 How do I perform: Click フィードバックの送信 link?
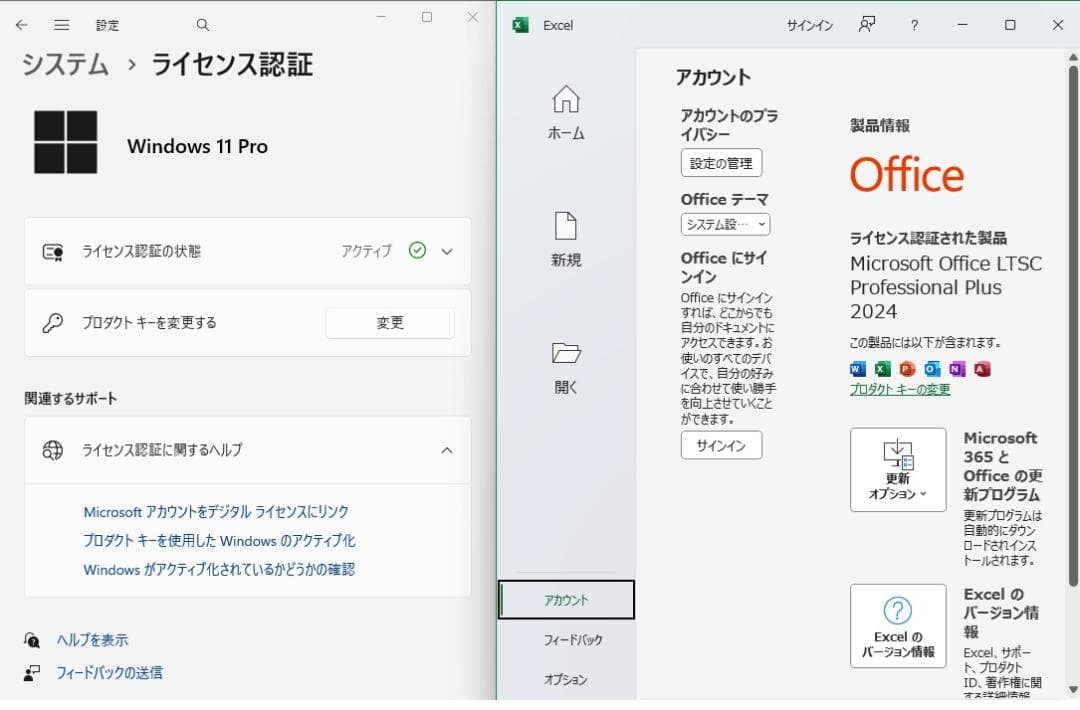[110, 672]
